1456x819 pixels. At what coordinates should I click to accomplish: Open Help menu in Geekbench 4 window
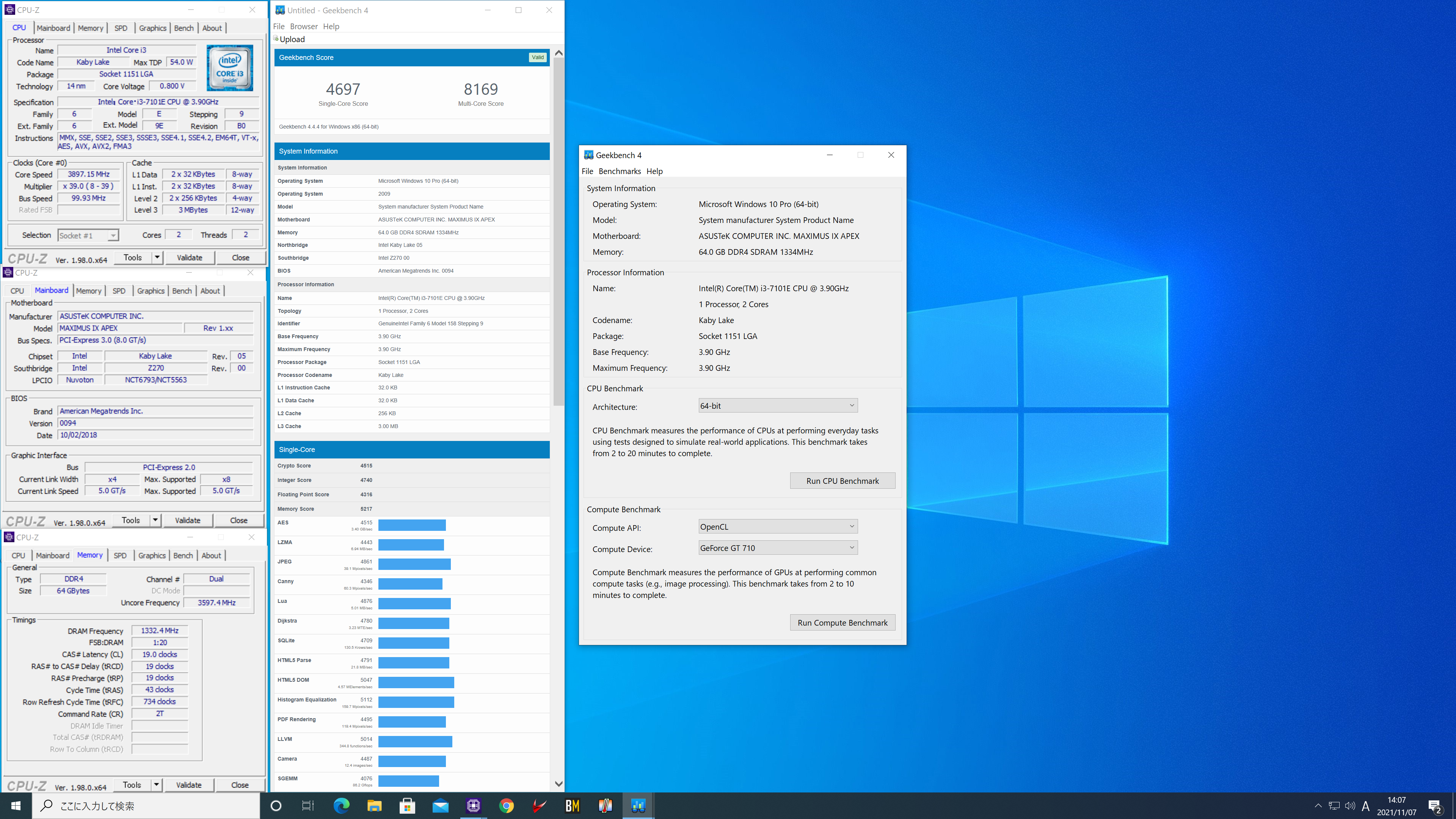point(654,171)
